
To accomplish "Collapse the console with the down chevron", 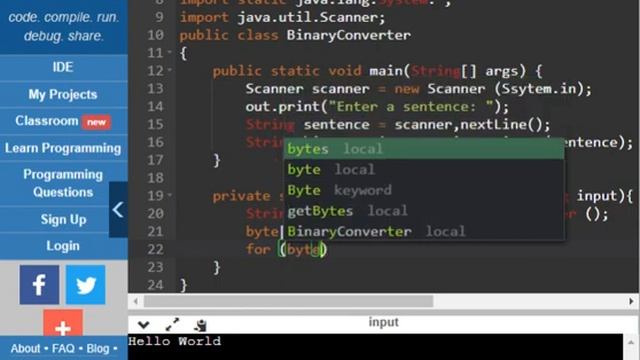I will point(143,325).
